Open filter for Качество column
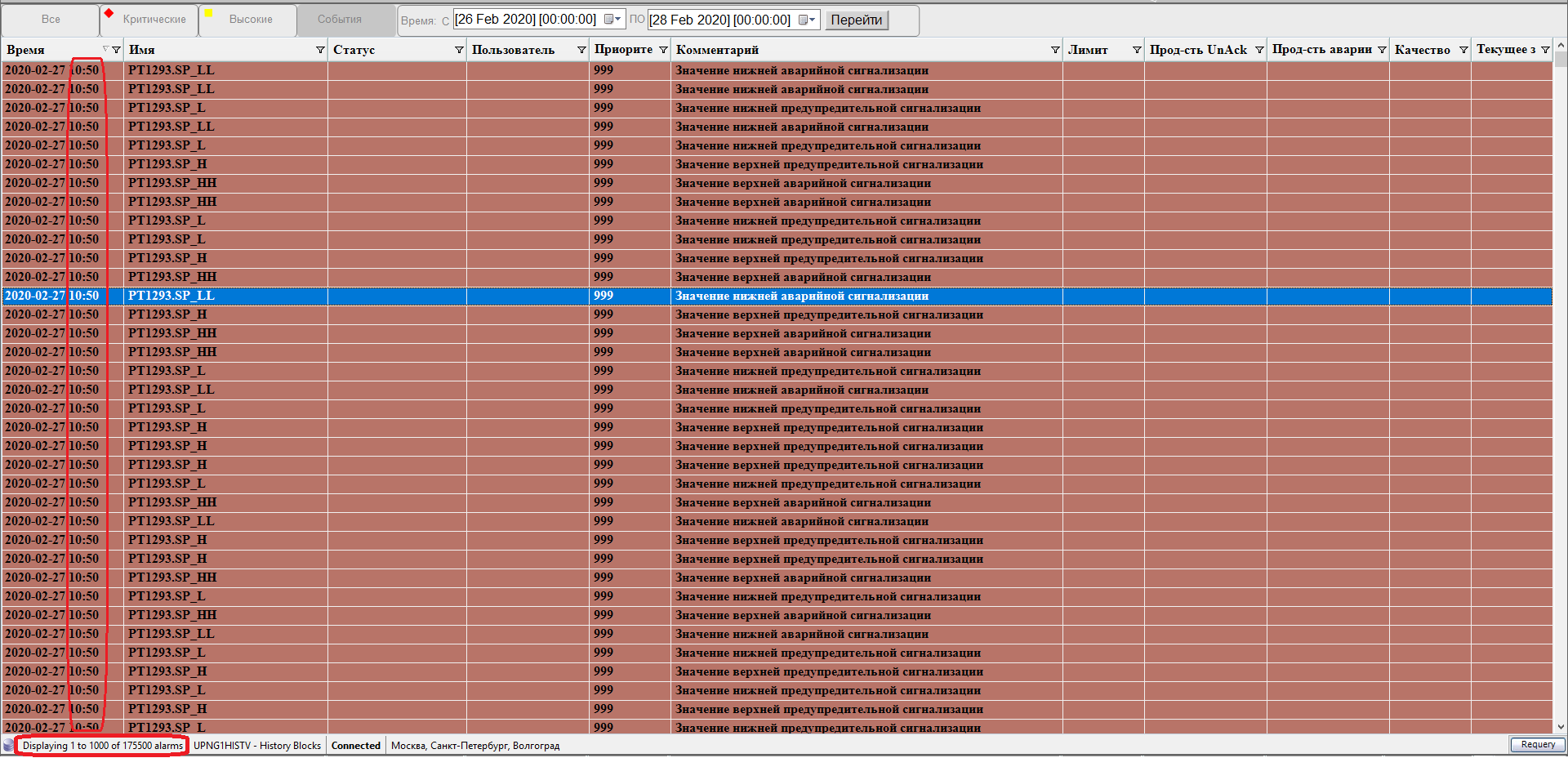Screen dimensions: 1568x758 coord(1463,50)
